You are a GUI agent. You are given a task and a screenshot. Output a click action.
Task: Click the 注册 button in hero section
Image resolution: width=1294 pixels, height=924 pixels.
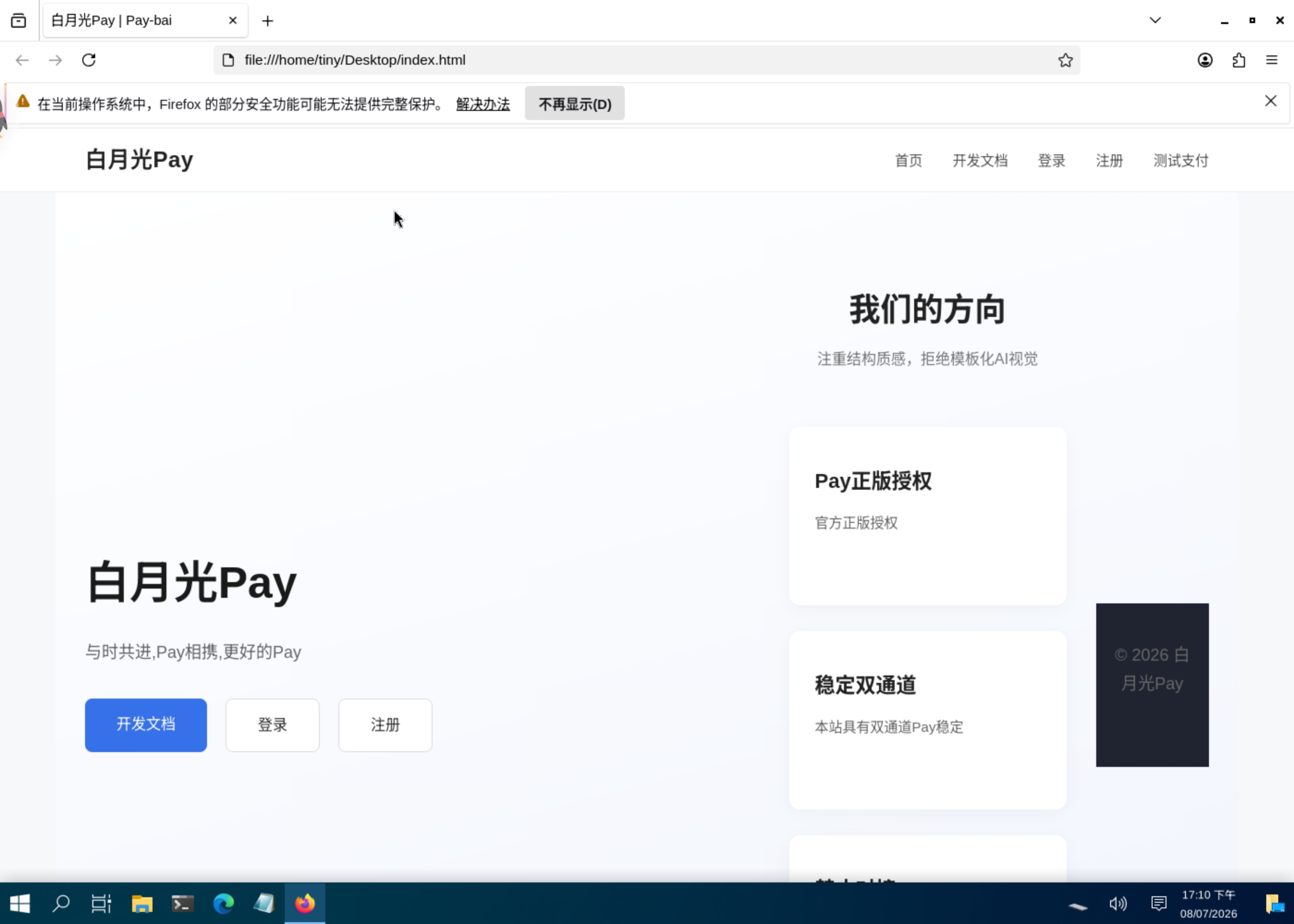(385, 725)
